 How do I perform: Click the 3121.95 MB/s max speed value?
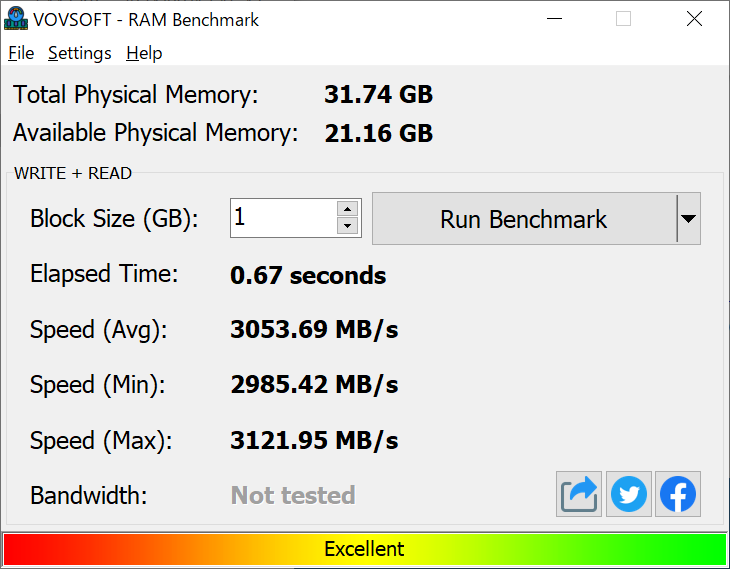coord(314,440)
